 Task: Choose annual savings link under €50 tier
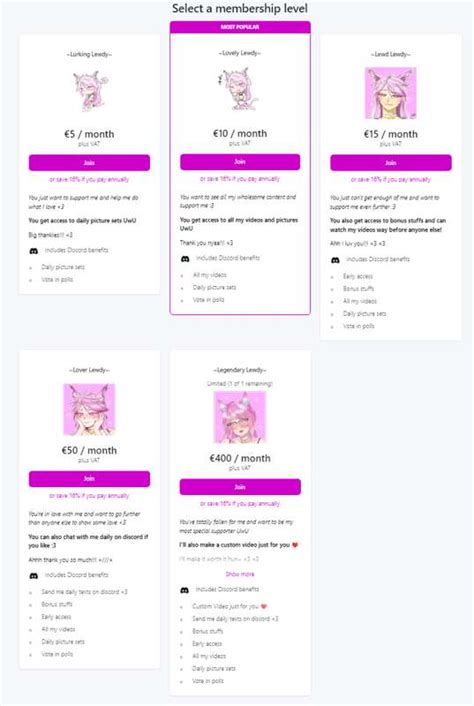[x=89, y=496]
